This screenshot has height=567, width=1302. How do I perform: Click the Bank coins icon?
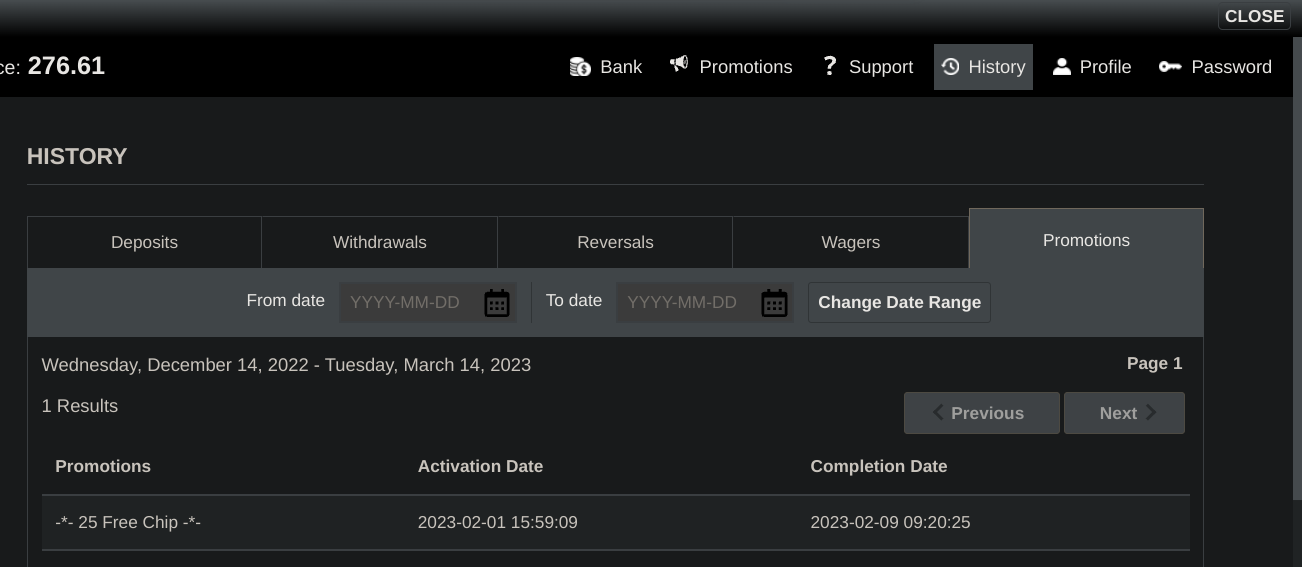(580, 67)
